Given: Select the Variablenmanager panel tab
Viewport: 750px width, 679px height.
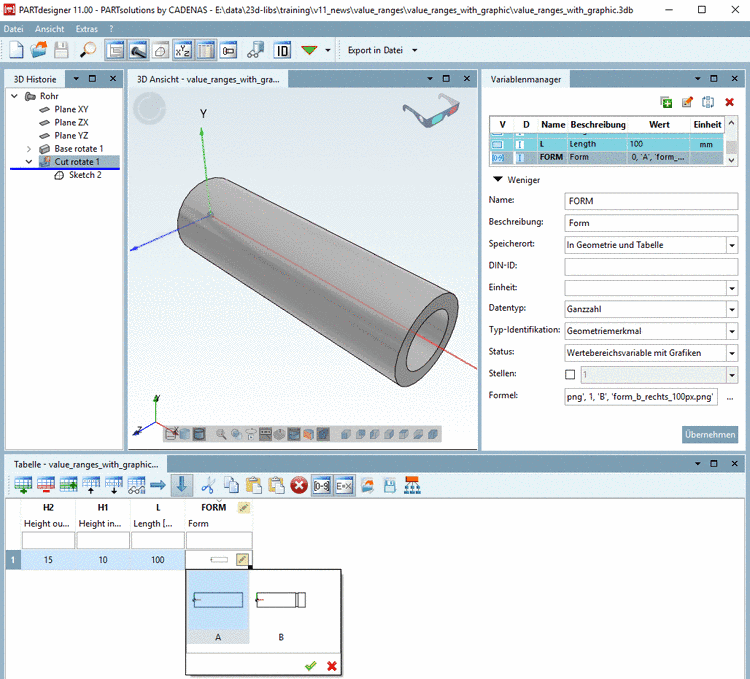Looking at the screenshot, I should coord(526,79).
